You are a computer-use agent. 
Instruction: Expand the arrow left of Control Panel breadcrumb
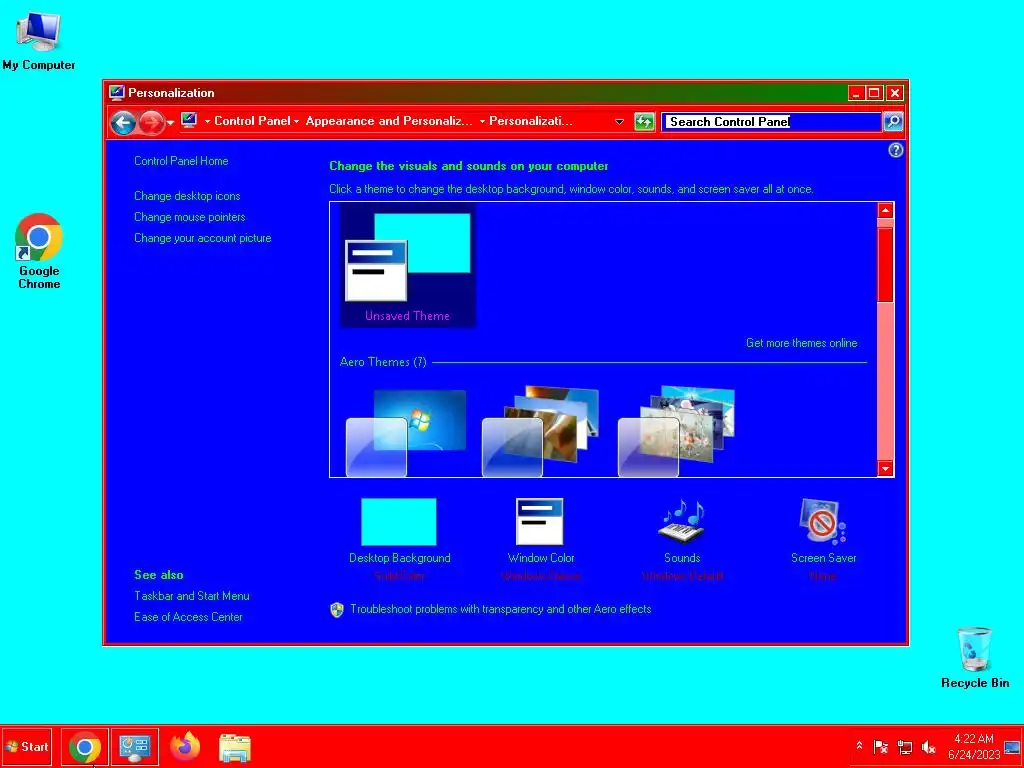pos(207,121)
